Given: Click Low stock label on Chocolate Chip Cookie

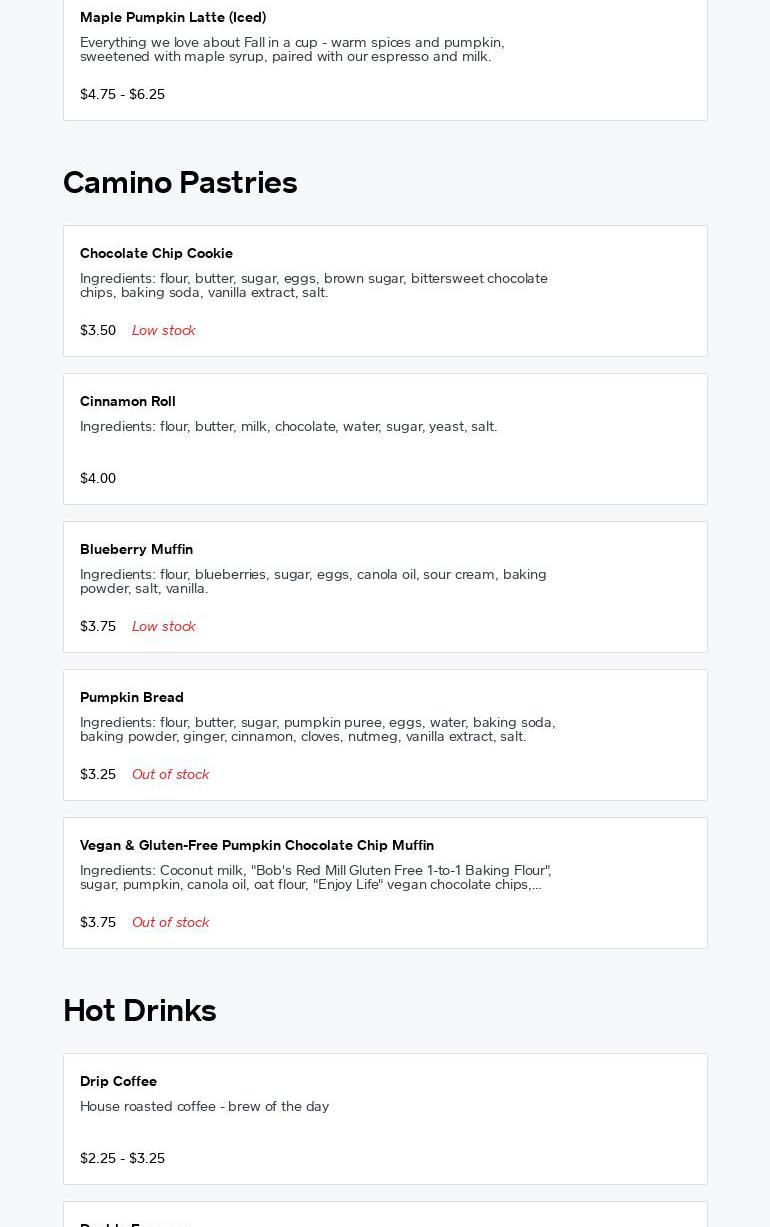Looking at the screenshot, I should (x=163, y=330).
